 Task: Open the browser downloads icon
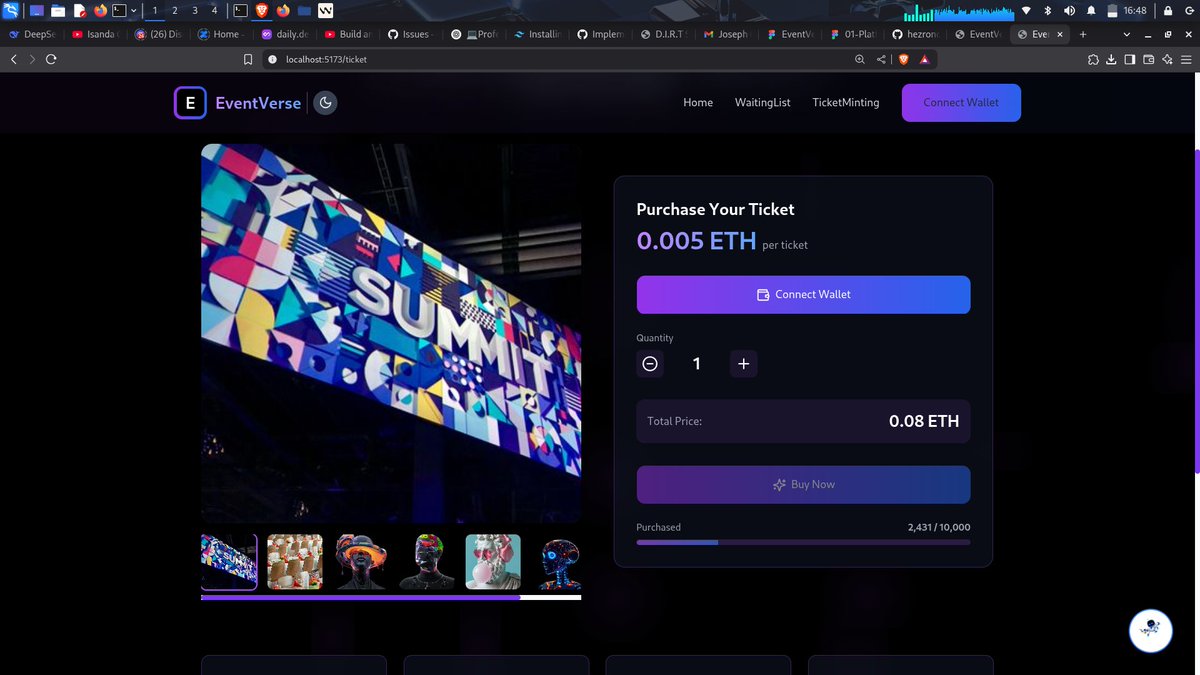point(1111,59)
